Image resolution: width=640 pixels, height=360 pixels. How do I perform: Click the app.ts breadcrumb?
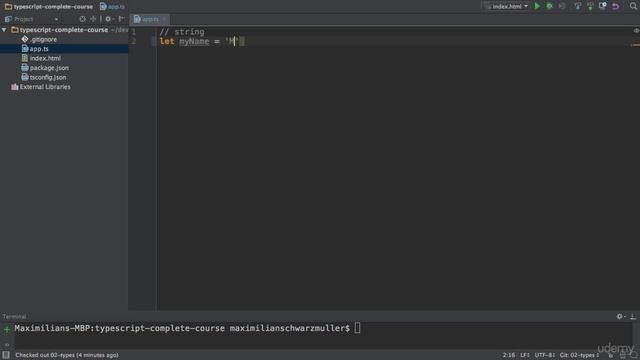pos(112,7)
